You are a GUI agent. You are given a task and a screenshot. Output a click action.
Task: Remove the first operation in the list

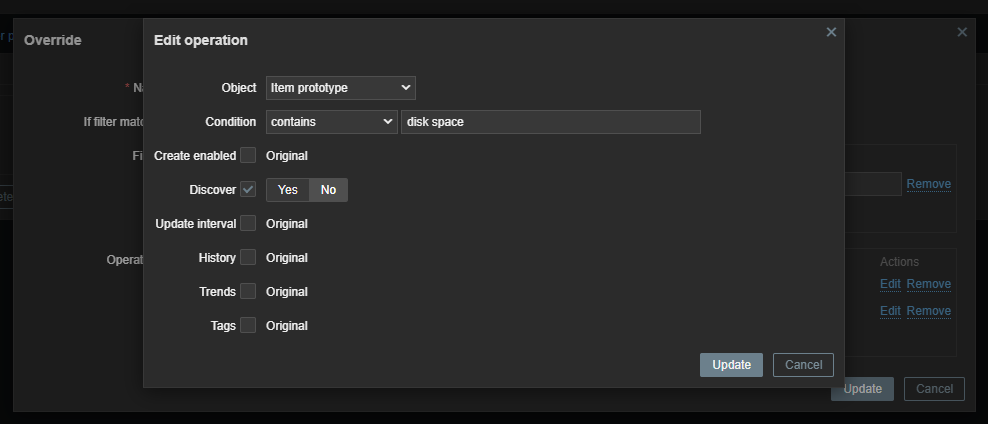(x=928, y=284)
